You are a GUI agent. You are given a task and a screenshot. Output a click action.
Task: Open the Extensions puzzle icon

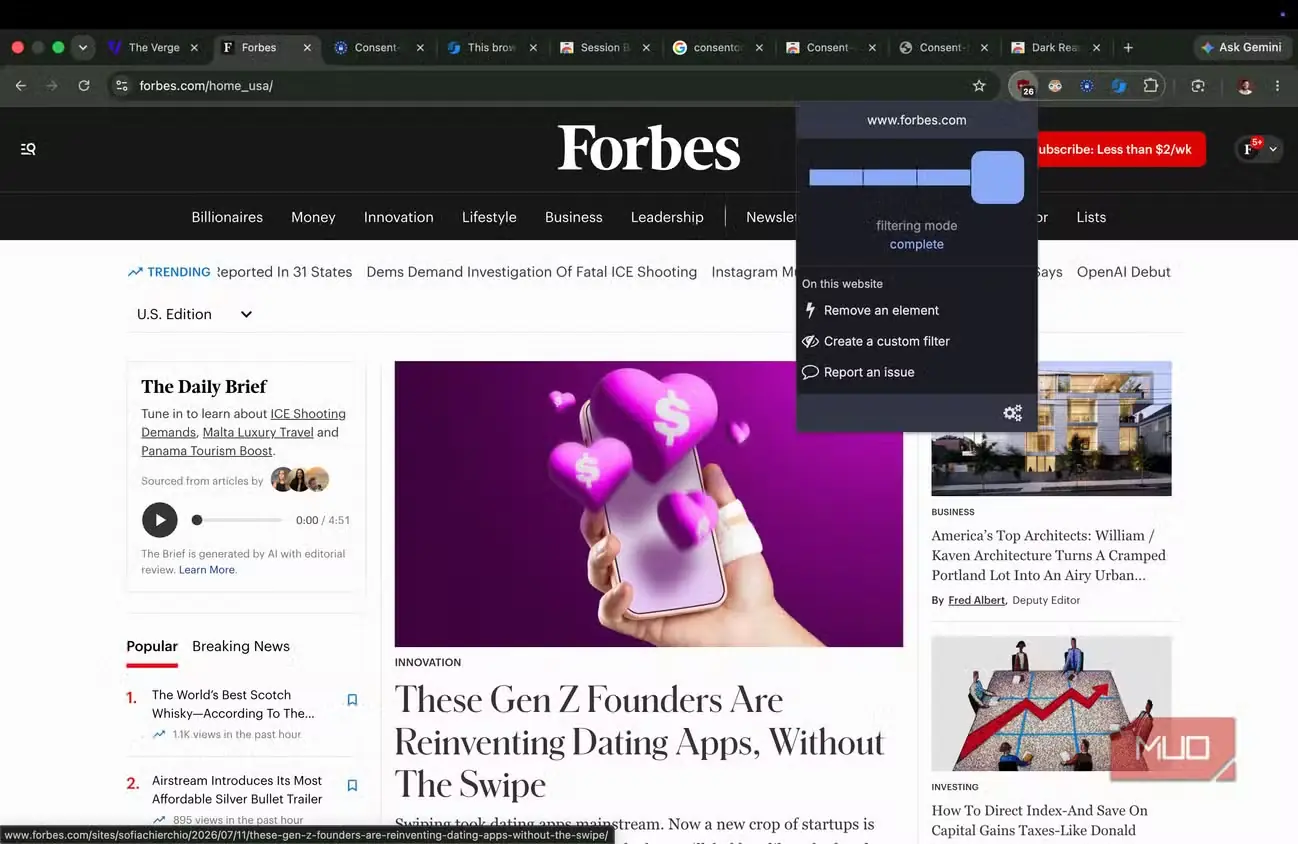(1151, 86)
